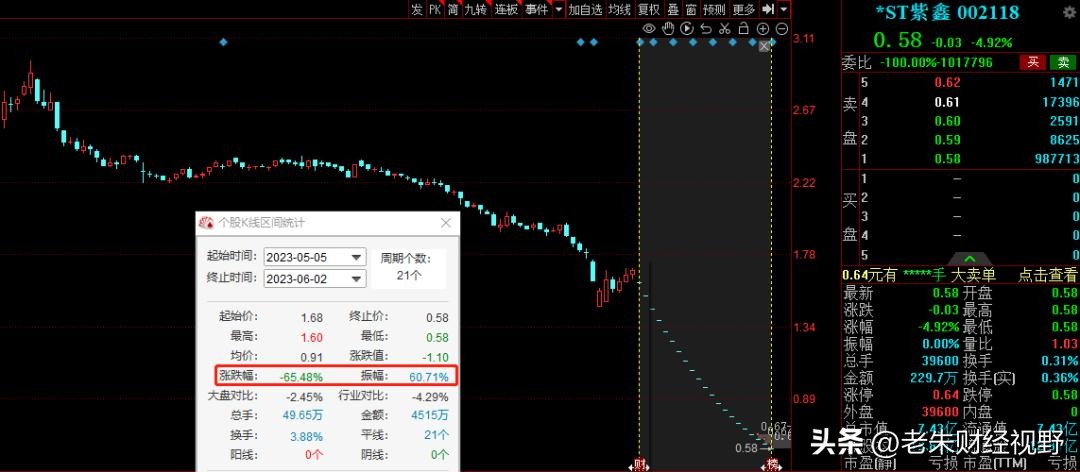Click the 点击查看 link
1080x472 pixels.
[x=1048, y=275]
